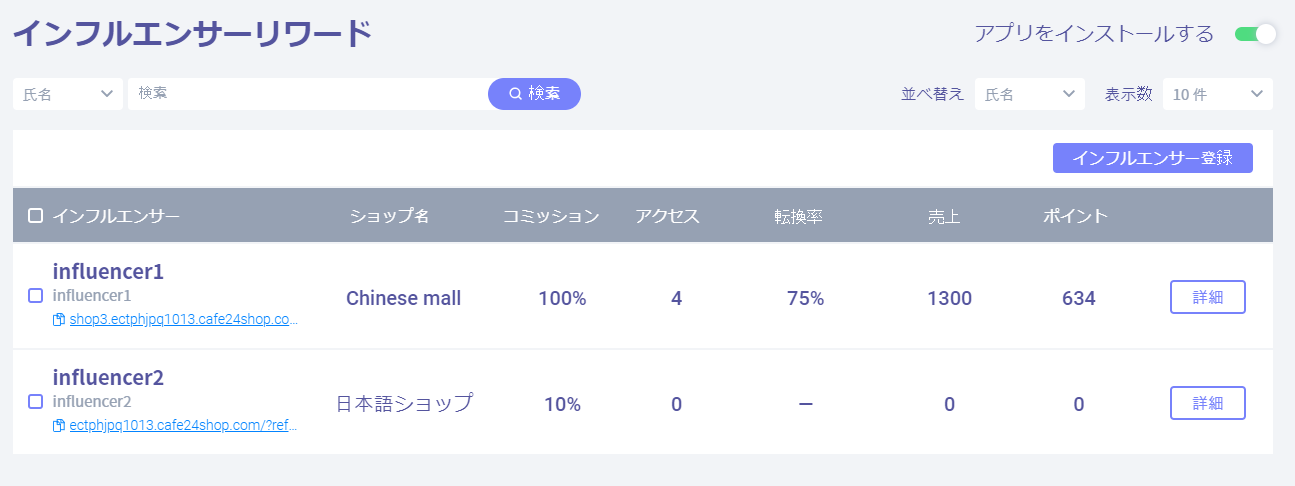Click the copy icon beside influencer1's shop link
This screenshot has width=1295, height=486.
59,320
